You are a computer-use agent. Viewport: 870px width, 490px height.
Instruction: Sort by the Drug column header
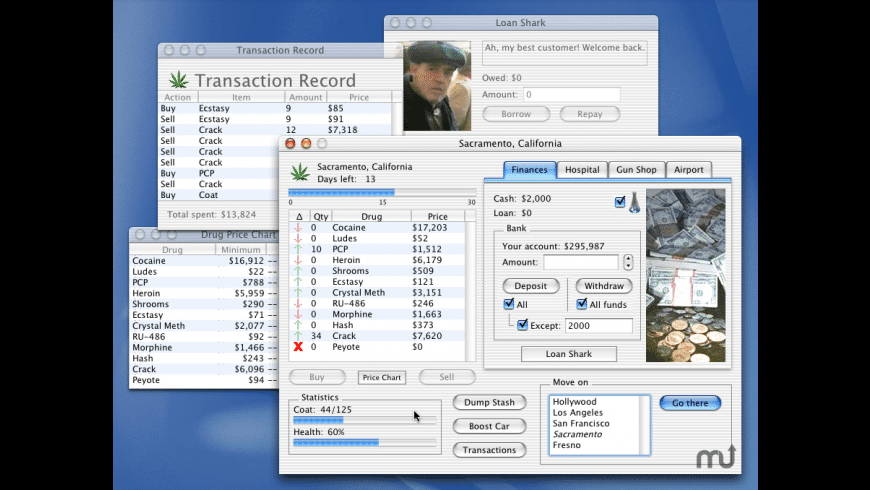pyautogui.click(x=371, y=216)
